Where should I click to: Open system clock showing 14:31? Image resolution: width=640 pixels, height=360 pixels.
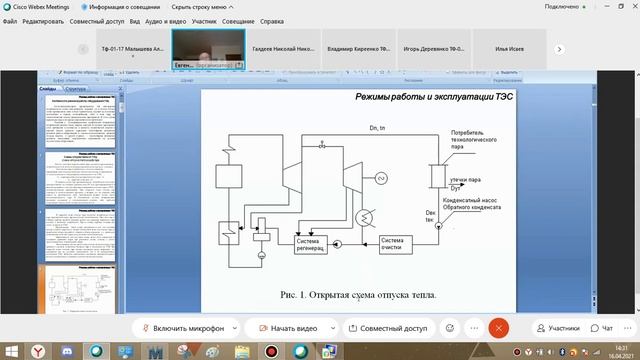(x=621, y=352)
